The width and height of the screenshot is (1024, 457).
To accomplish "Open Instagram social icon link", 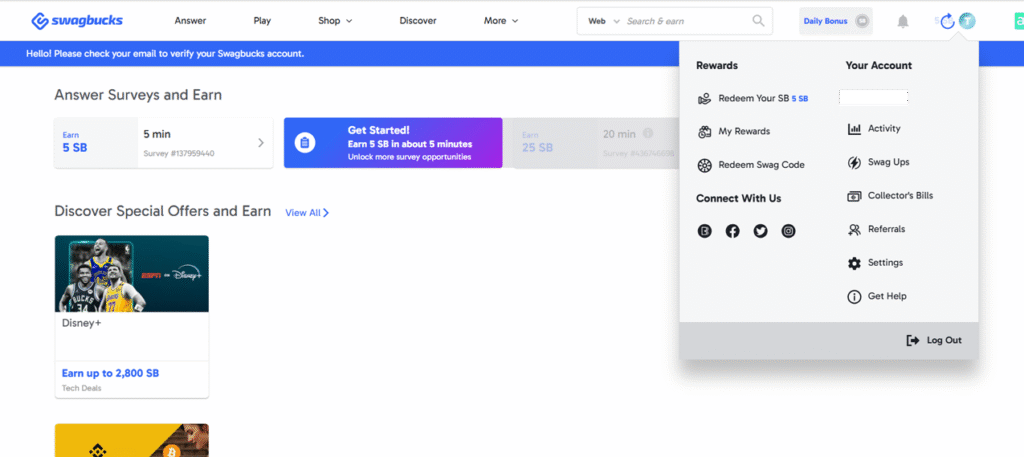I will [788, 231].
